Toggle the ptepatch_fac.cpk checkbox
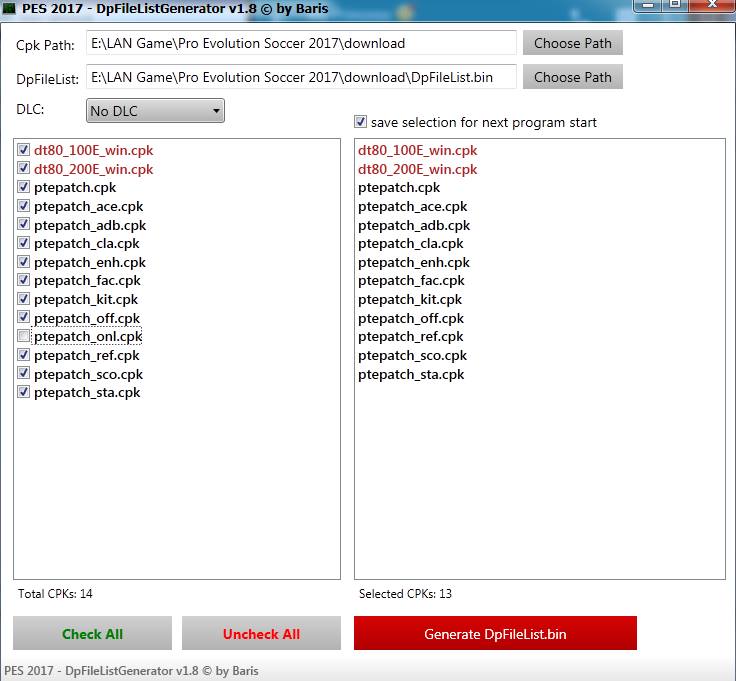736x681 pixels. 23,280
